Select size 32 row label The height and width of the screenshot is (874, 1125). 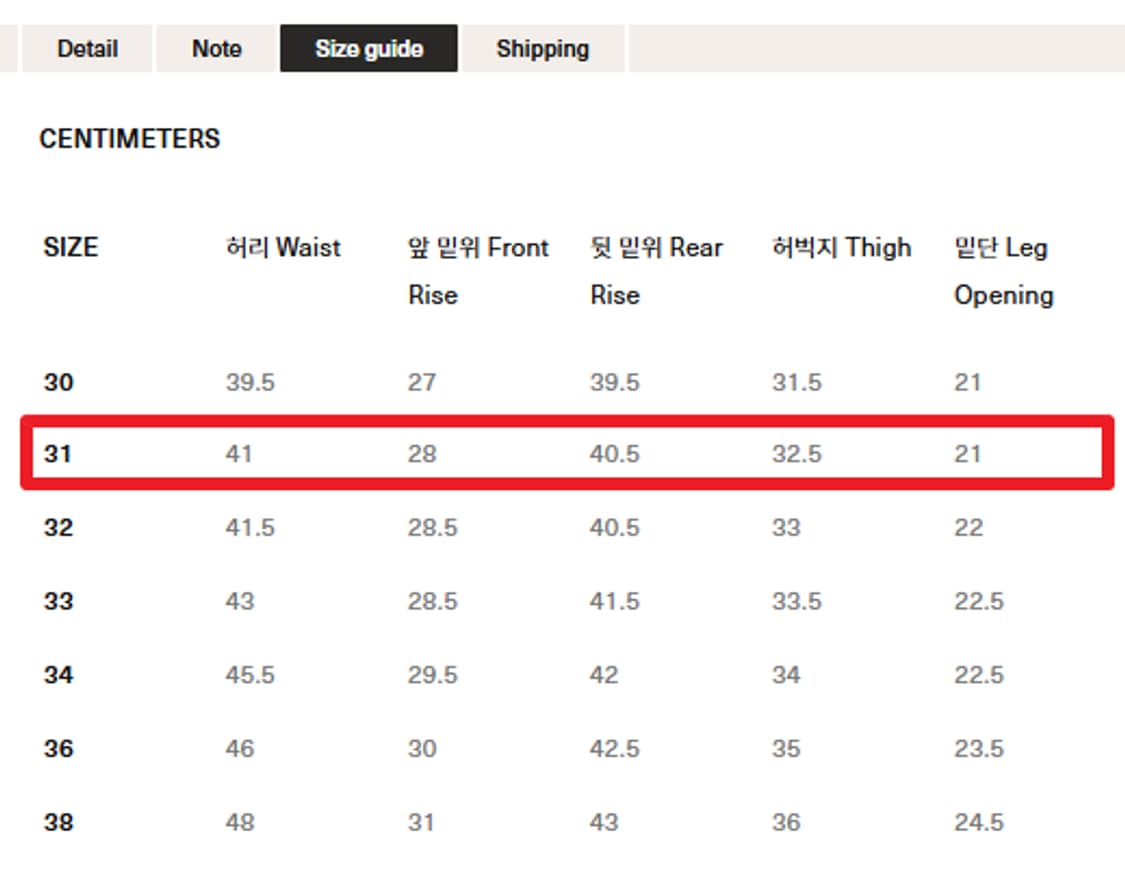point(59,527)
